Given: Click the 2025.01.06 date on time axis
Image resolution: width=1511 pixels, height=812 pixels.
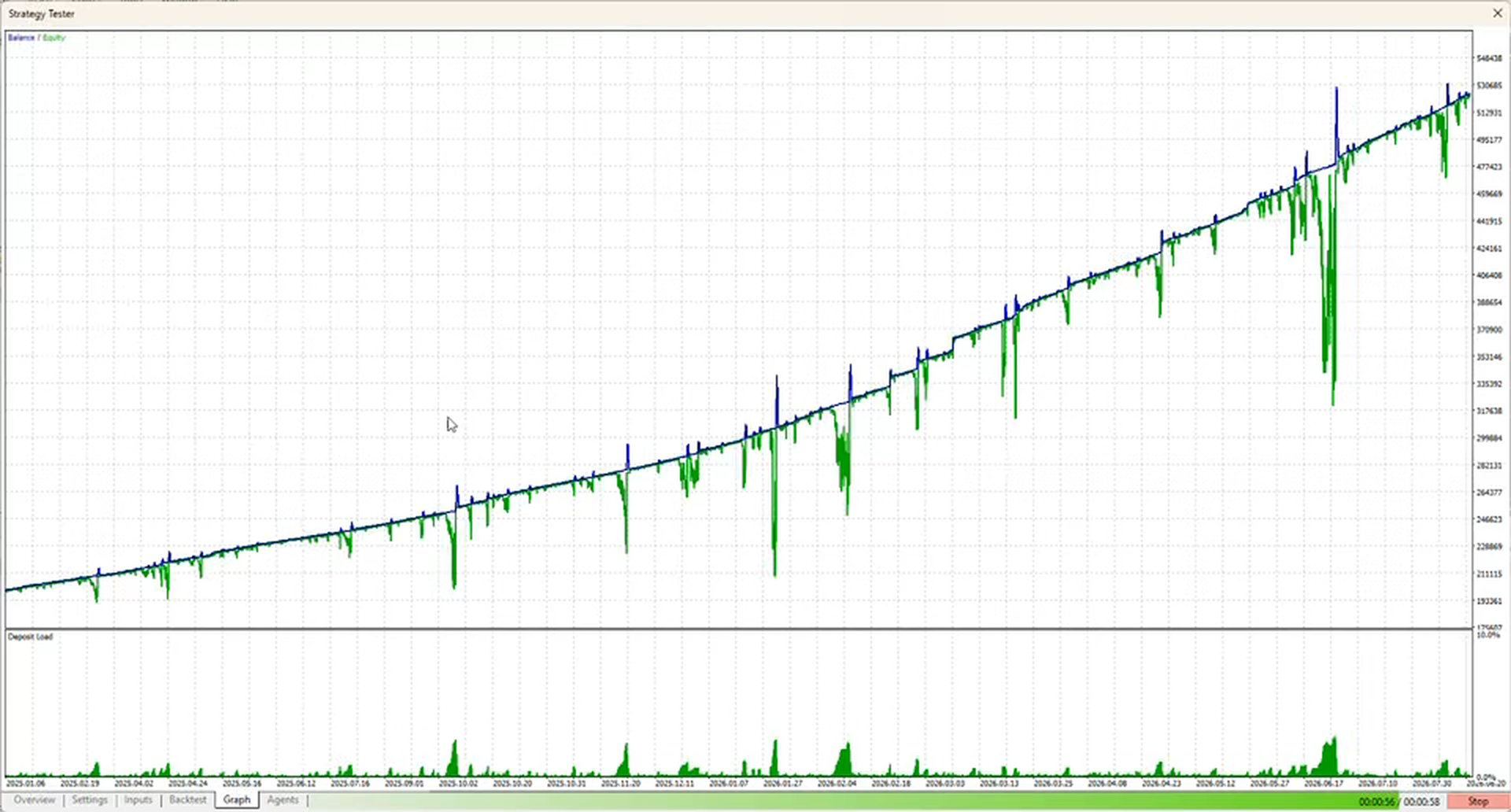Looking at the screenshot, I should click(x=26, y=784).
